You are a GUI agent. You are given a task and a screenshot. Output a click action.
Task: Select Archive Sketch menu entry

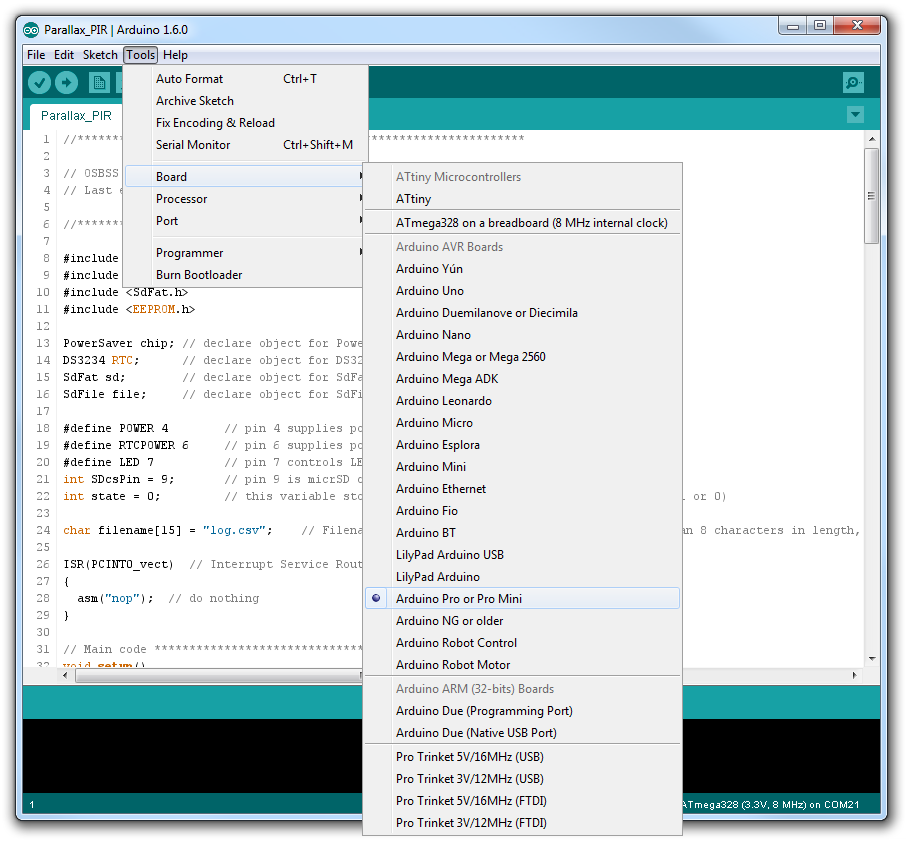click(246, 101)
